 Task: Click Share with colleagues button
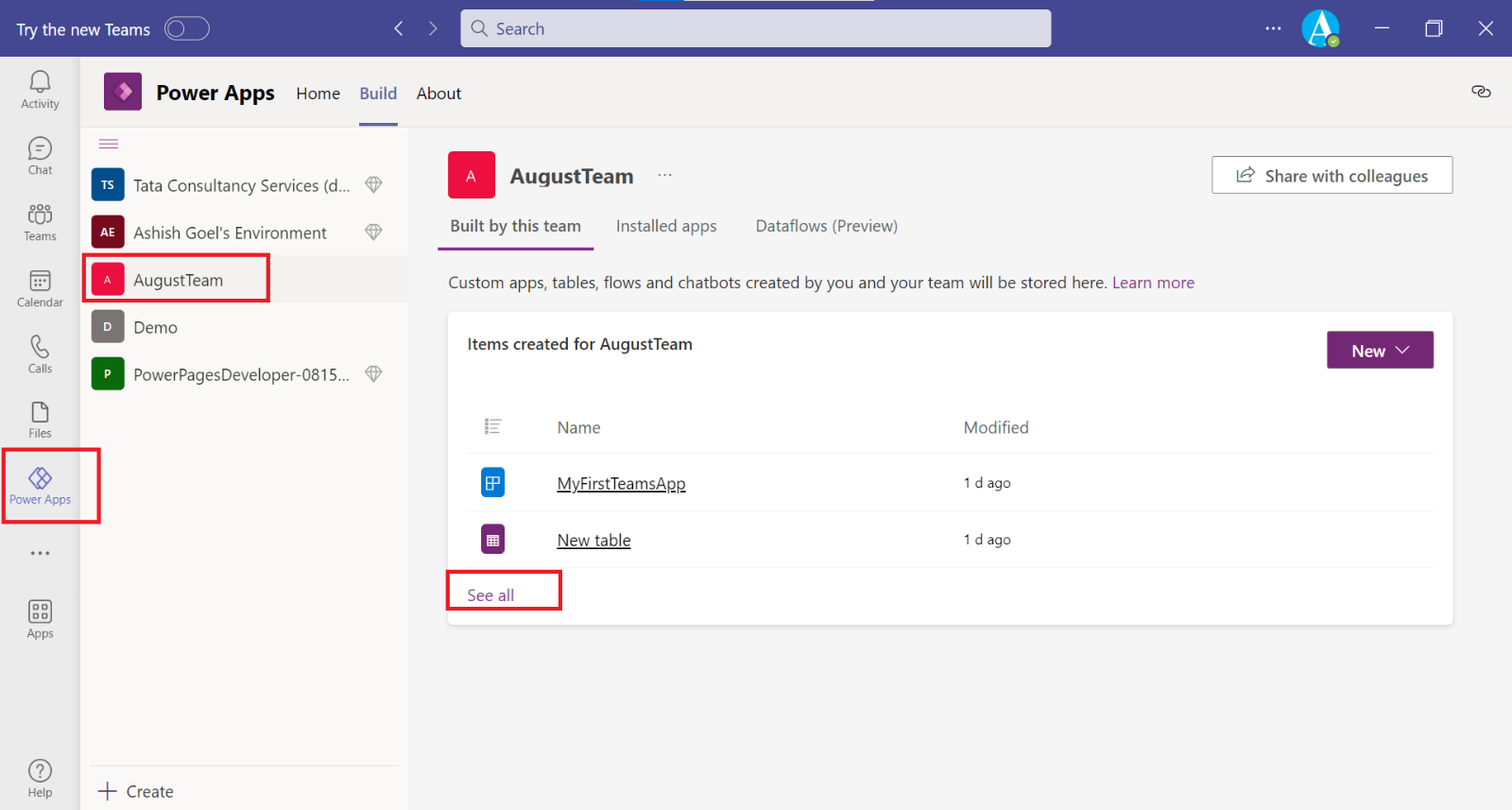click(x=1332, y=176)
